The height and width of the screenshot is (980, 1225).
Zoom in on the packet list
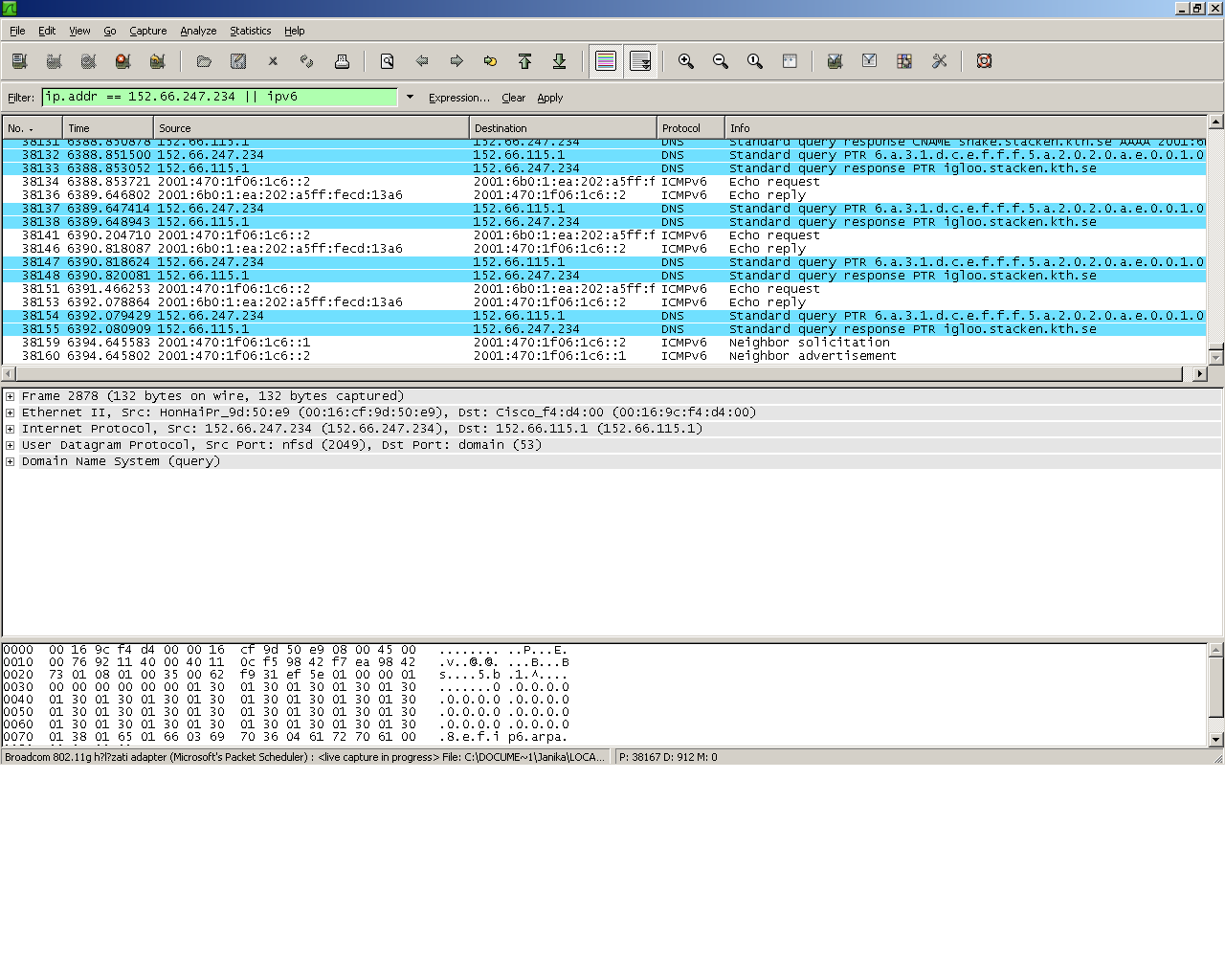tap(685, 61)
